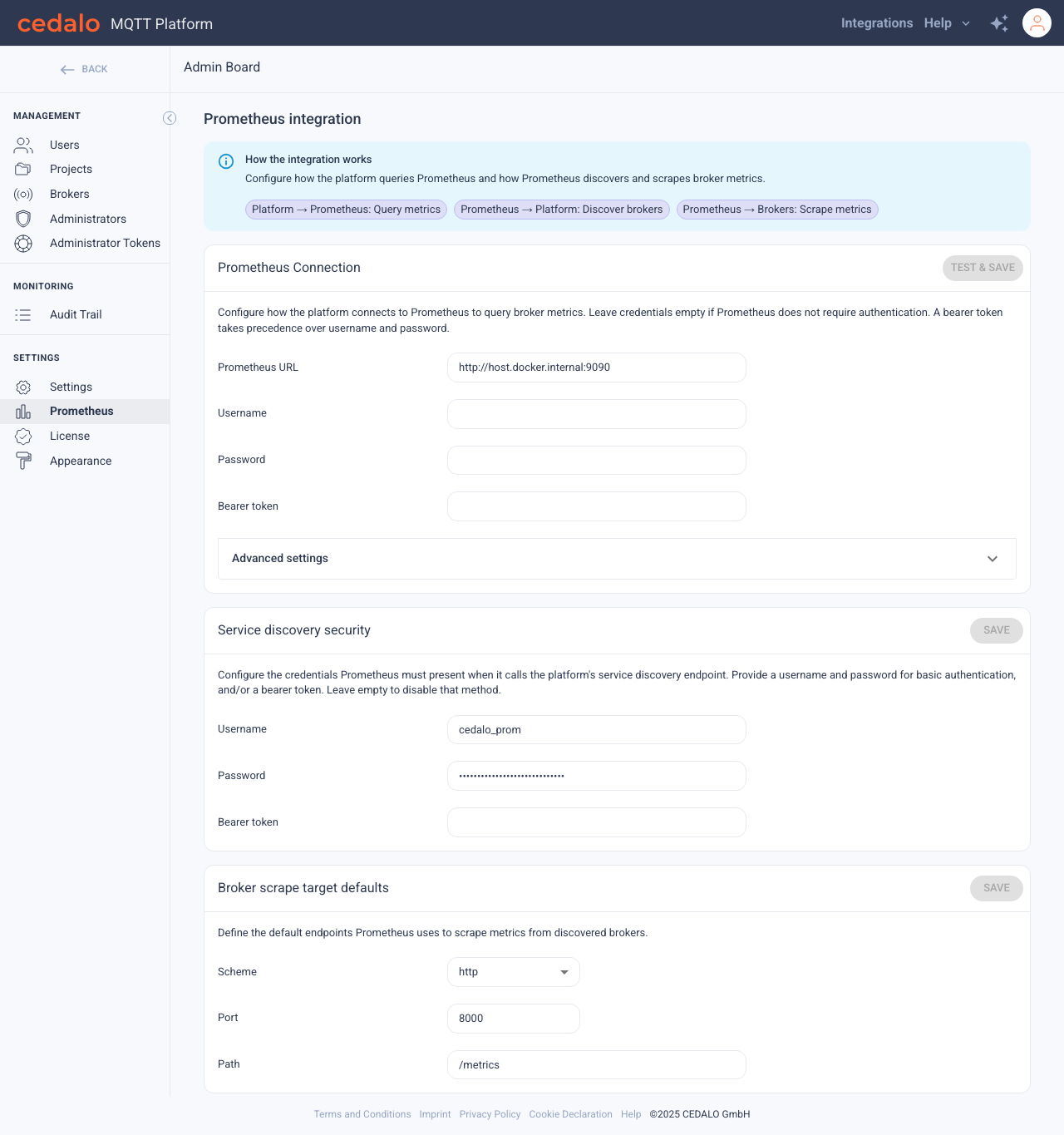
Task: Go to Projects in the sidebar
Action: tap(71, 170)
